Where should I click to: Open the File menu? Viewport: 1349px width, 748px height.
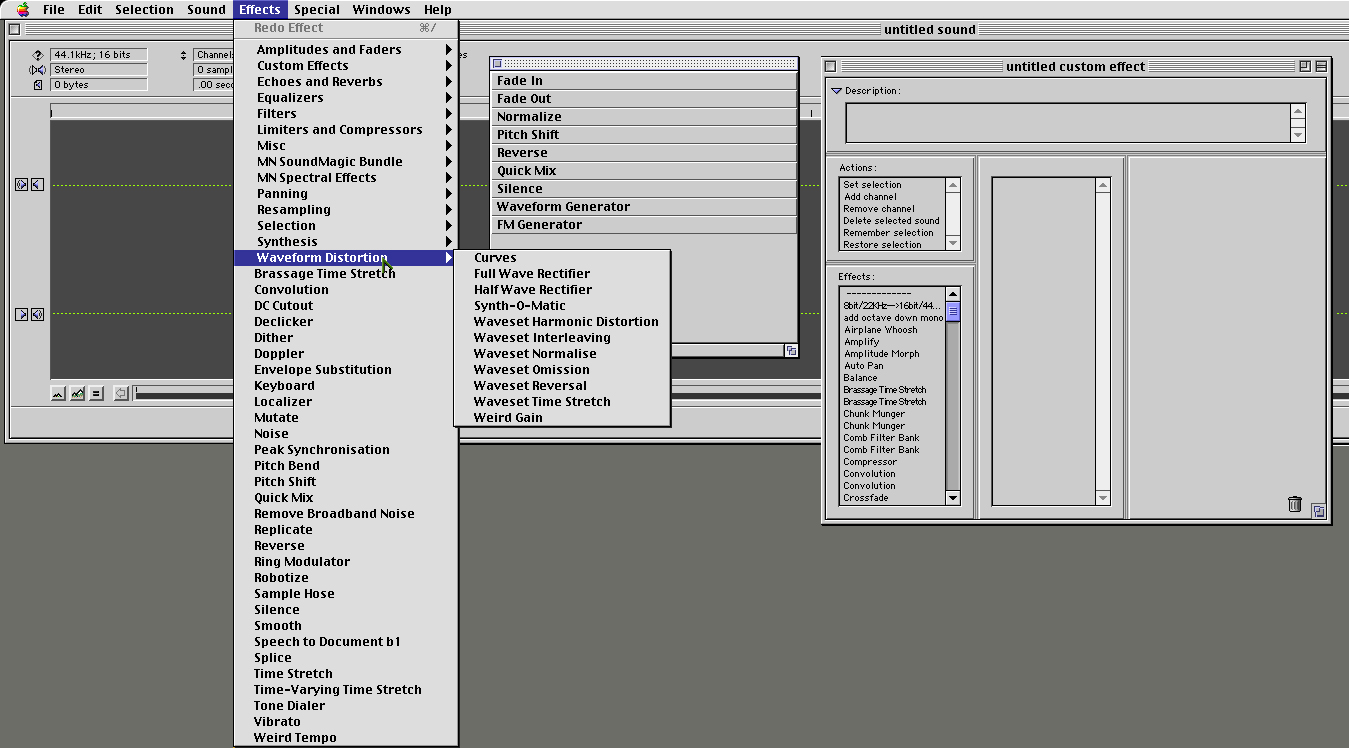point(53,10)
